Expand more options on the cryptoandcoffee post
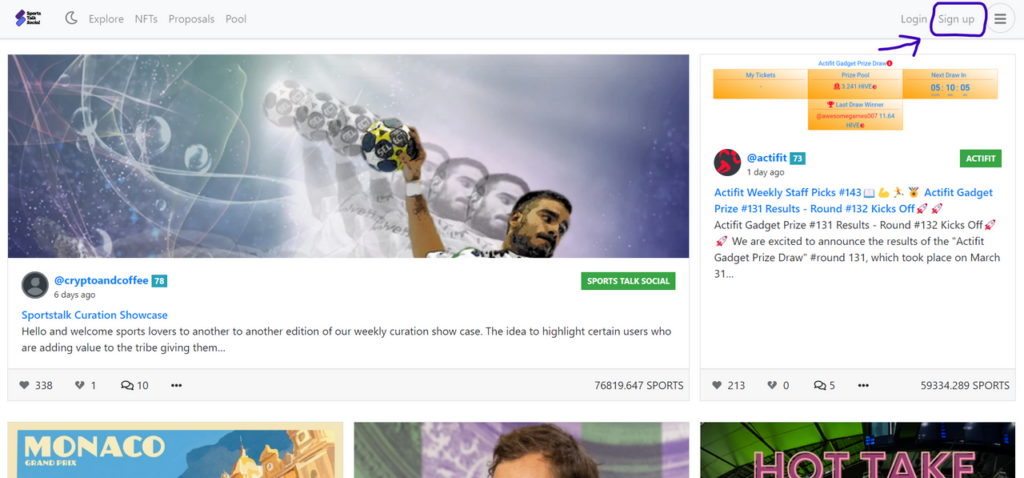This screenshot has height=478, width=1024. coord(176,385)
